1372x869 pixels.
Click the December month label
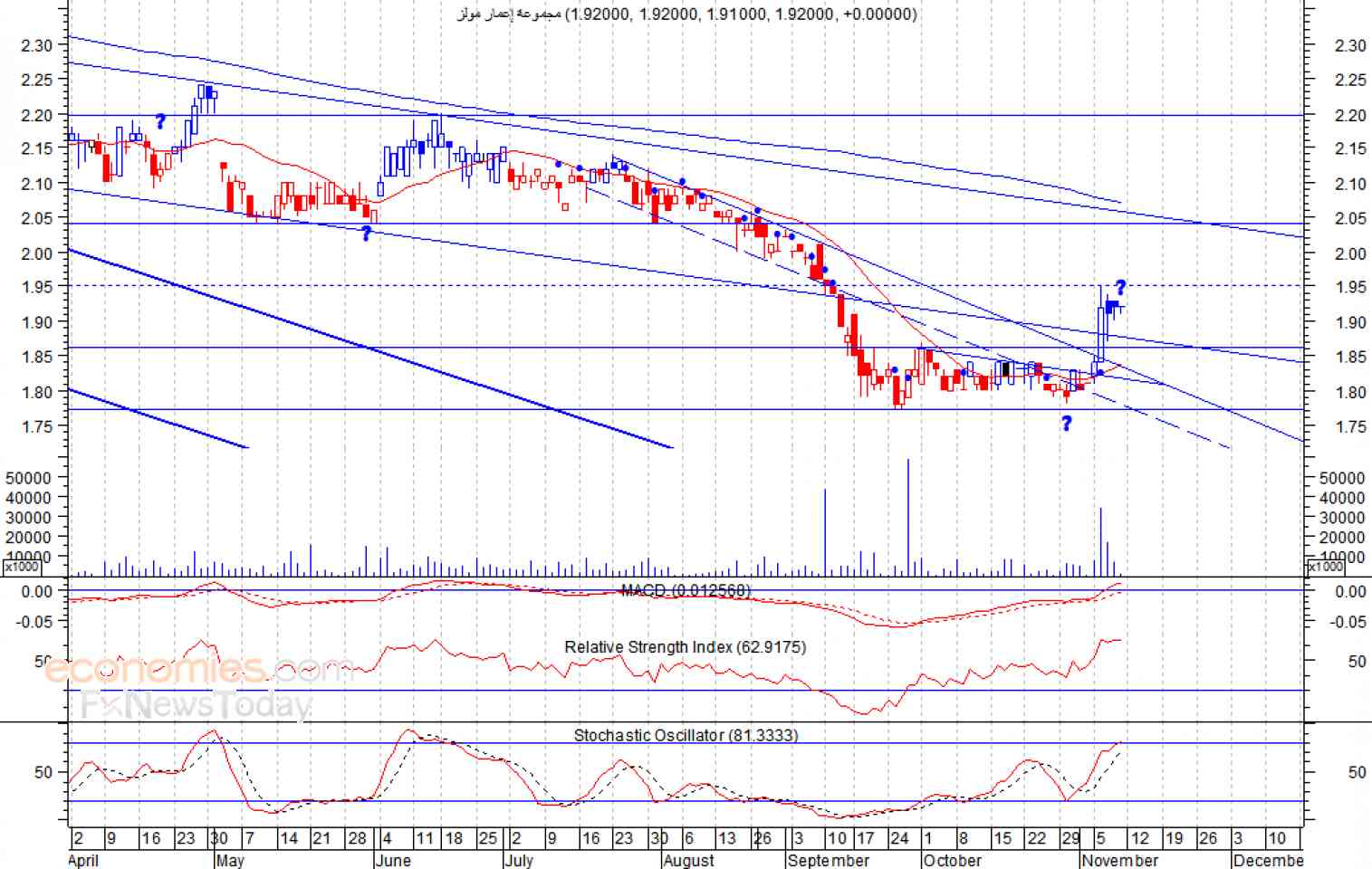pos(1268,860)
